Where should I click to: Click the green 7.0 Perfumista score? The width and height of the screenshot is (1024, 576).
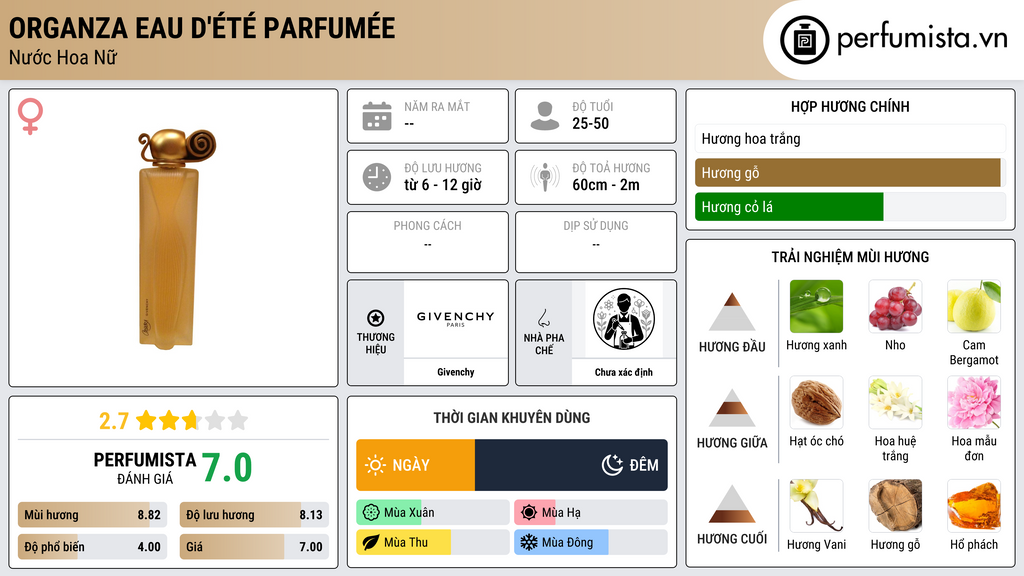click(x=227, y=468)
